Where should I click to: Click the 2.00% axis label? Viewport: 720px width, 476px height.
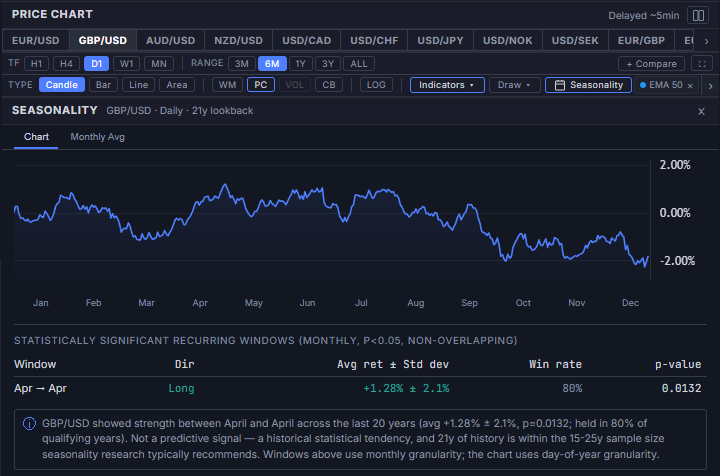point(675,165)
